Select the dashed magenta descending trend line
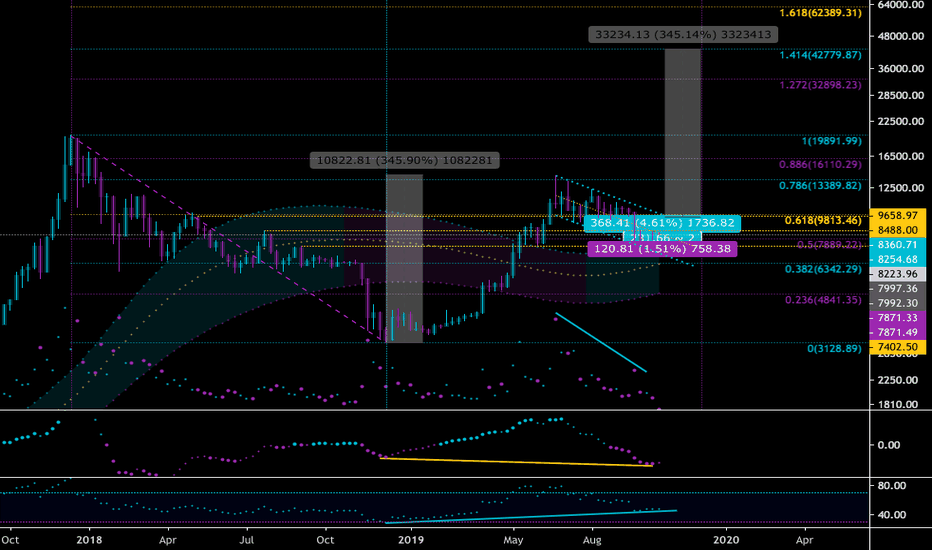This screenshot has width=932, height=550. [x=229, y=240]
